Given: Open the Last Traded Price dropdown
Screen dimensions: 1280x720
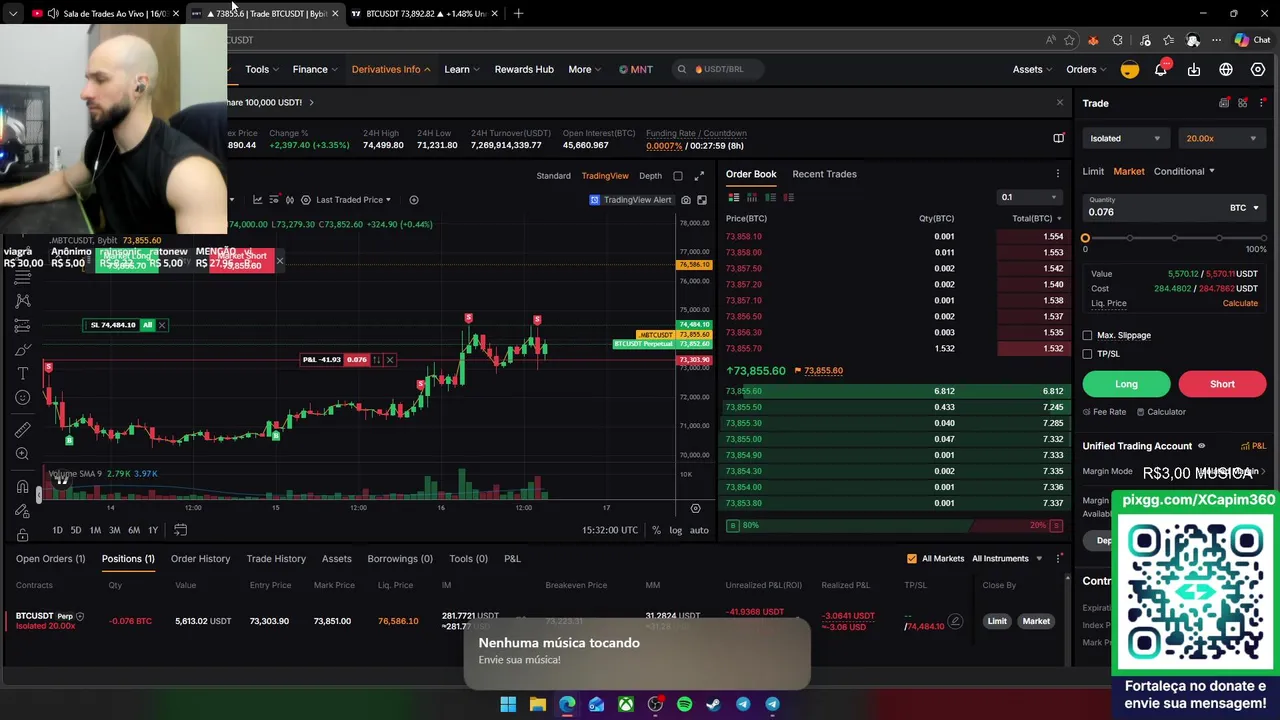Looking at the screenshot, I should (x=353, y=200).
